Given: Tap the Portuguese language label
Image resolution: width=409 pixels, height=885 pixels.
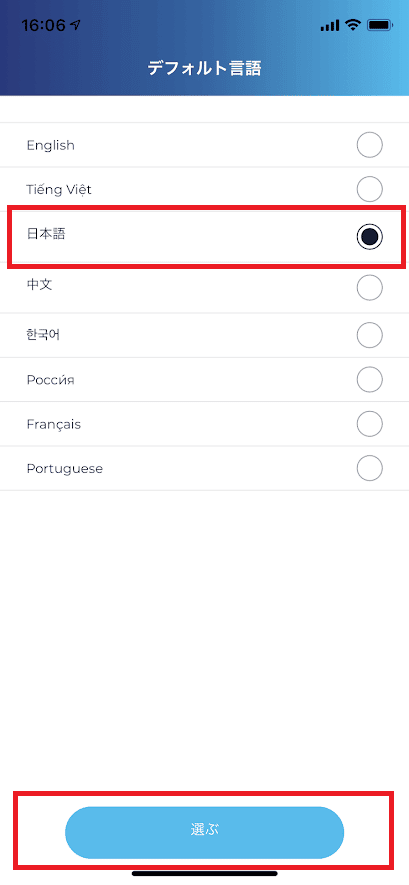Looking at the screenshot, I should [x=65, y=469].
